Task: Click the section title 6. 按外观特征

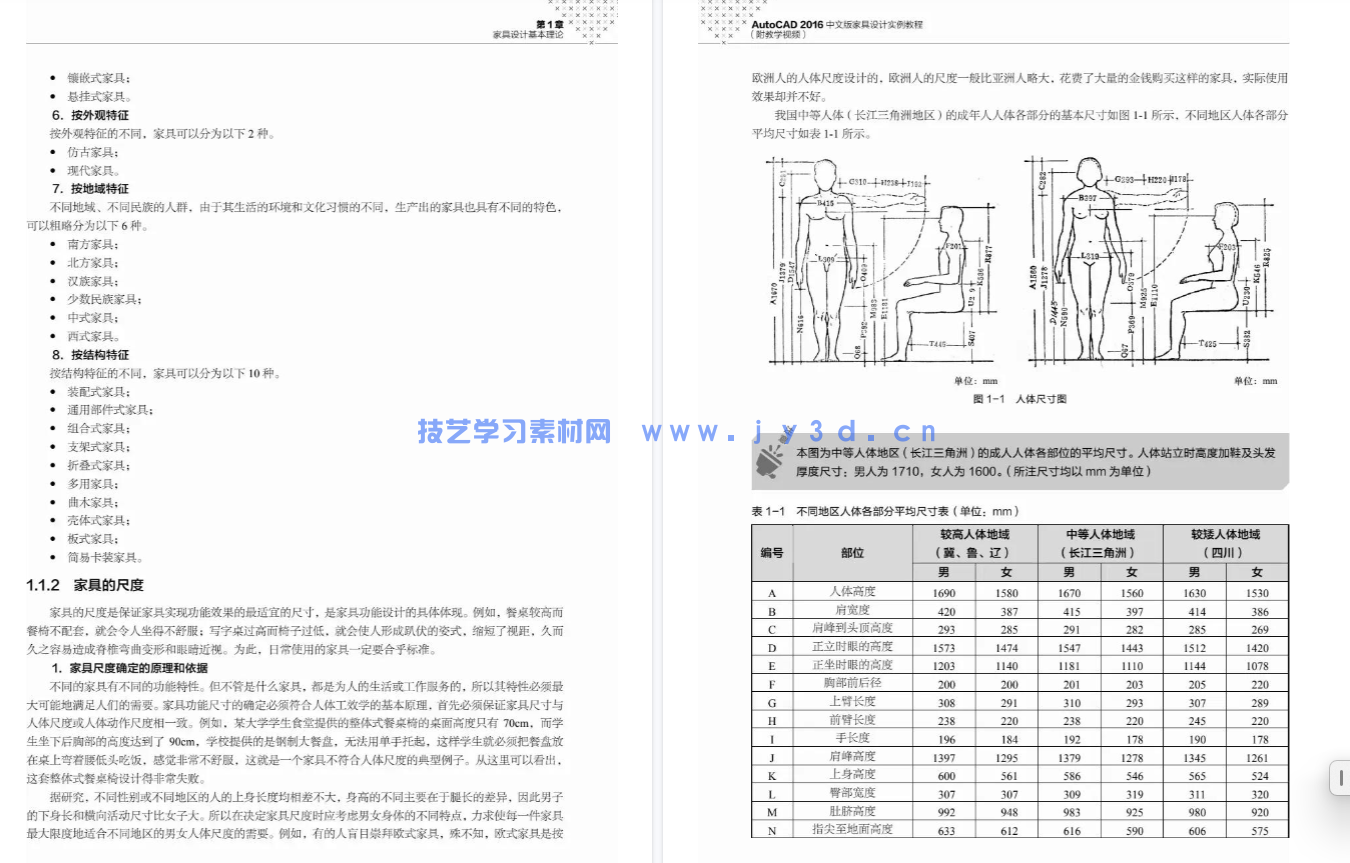Action: pos(92,114)
